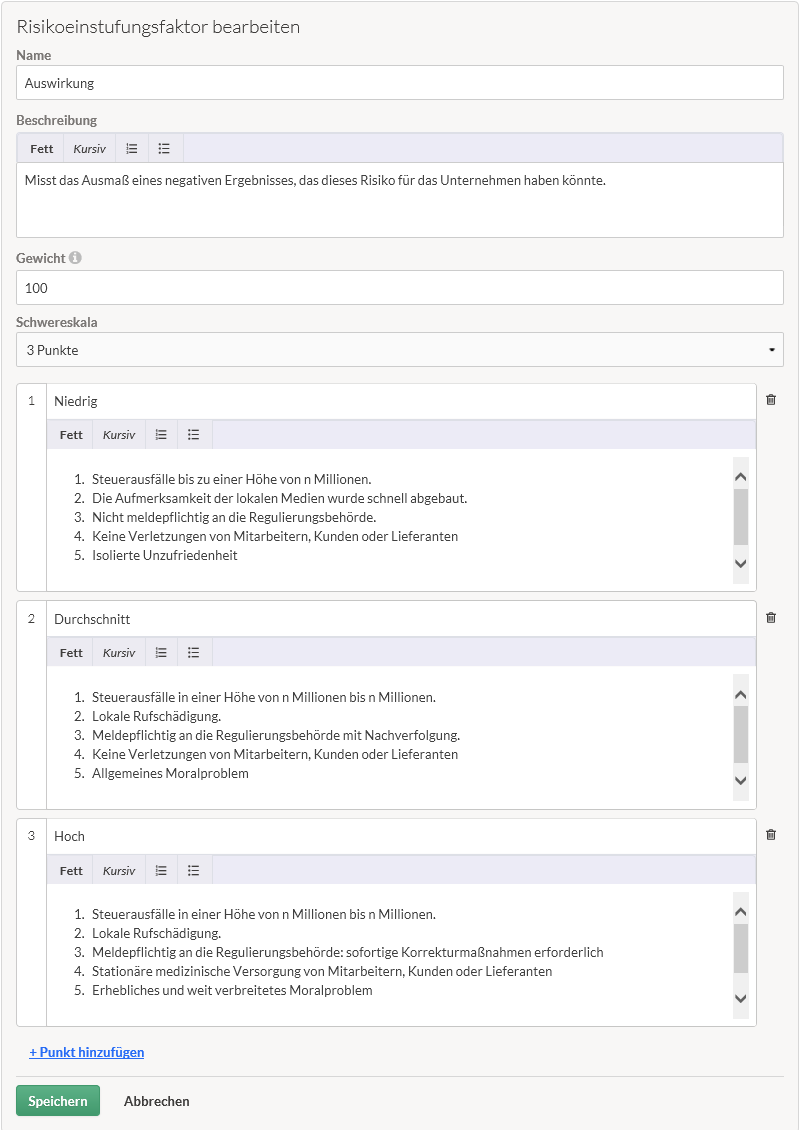Insert numbered list in Beschreibung editor
Image resolution: width=800 pixels, height=1130 pixels.
tap(131, 148)
